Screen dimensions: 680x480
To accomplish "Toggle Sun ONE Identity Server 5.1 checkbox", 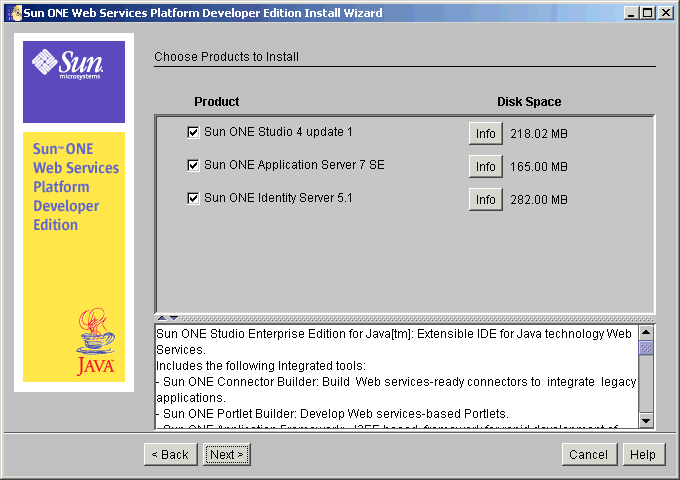I will point(193,198).
